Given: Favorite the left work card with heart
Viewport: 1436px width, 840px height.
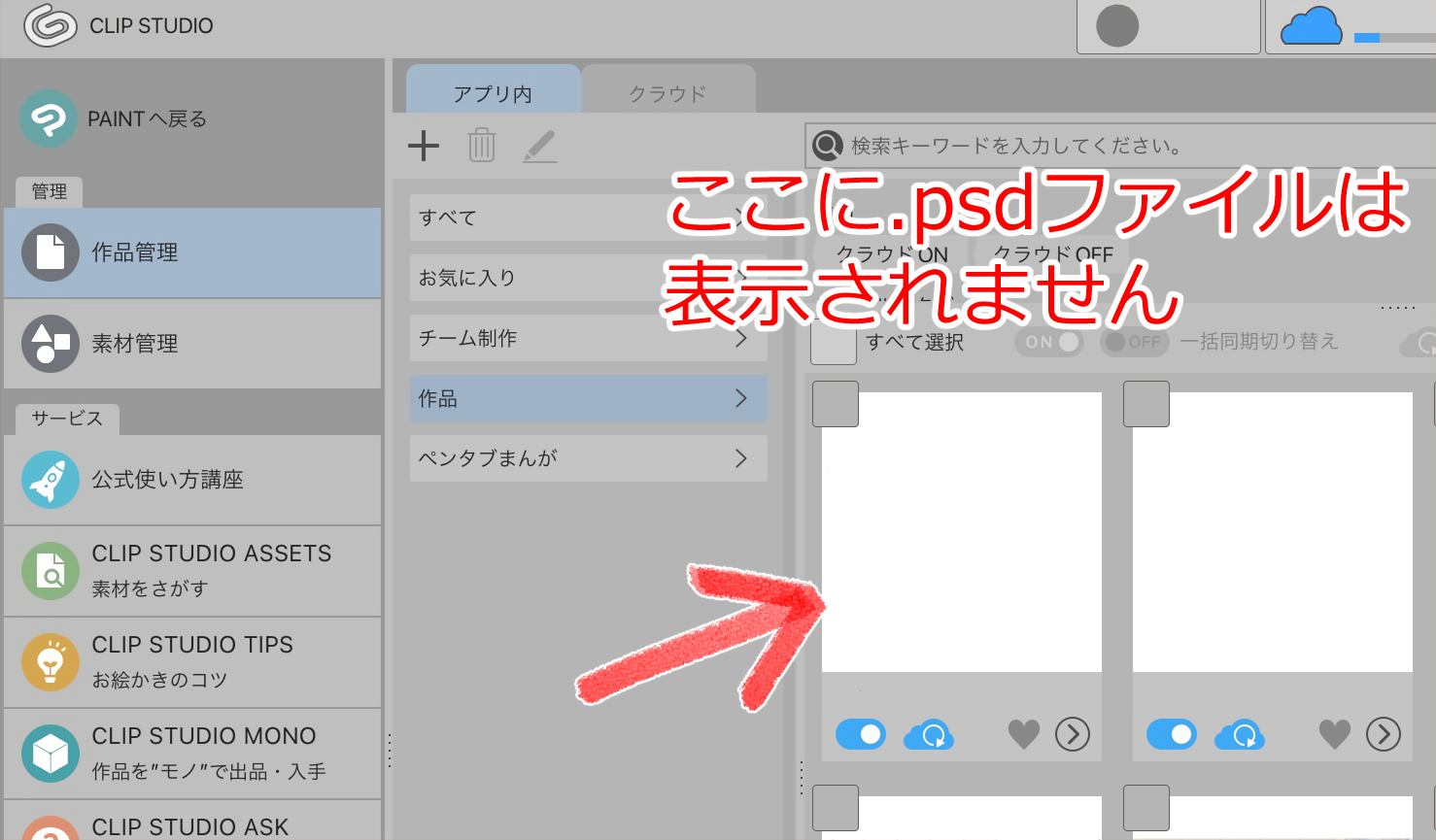Looking at the screenshot, I should (x=1024, y=734).
